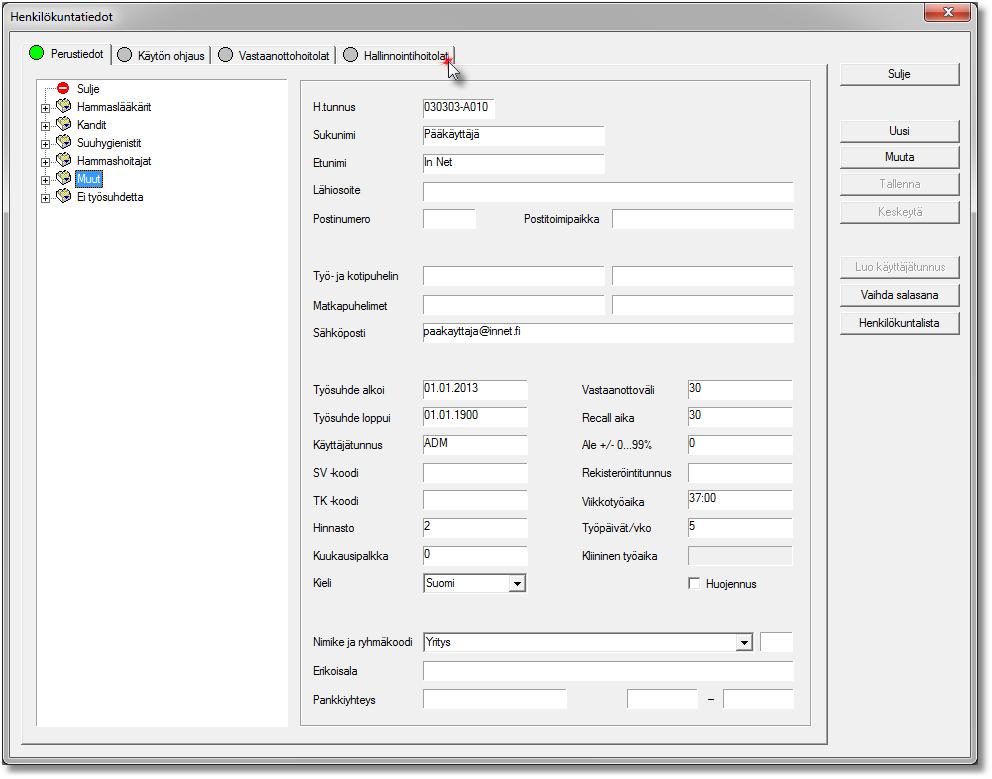Image resolution: width=992 pixels, height=779 pixels.
Task: Click the Työsuhde alkoi date field
Action: point(474,390)
